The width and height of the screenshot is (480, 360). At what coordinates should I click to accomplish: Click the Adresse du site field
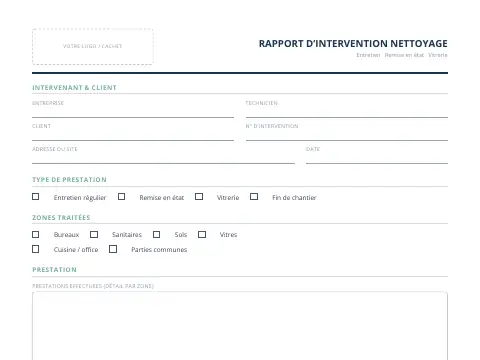[163, 159]
